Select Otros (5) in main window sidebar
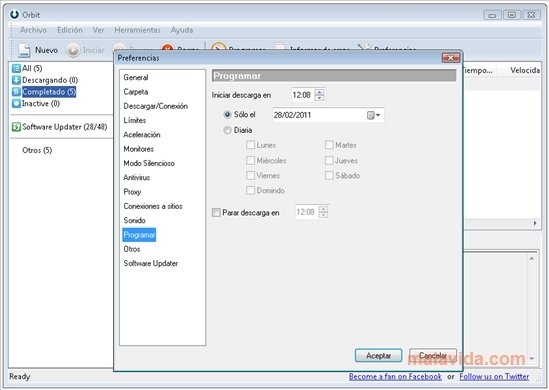This screenshot has height=390, width=549. (x=37, y=151)
